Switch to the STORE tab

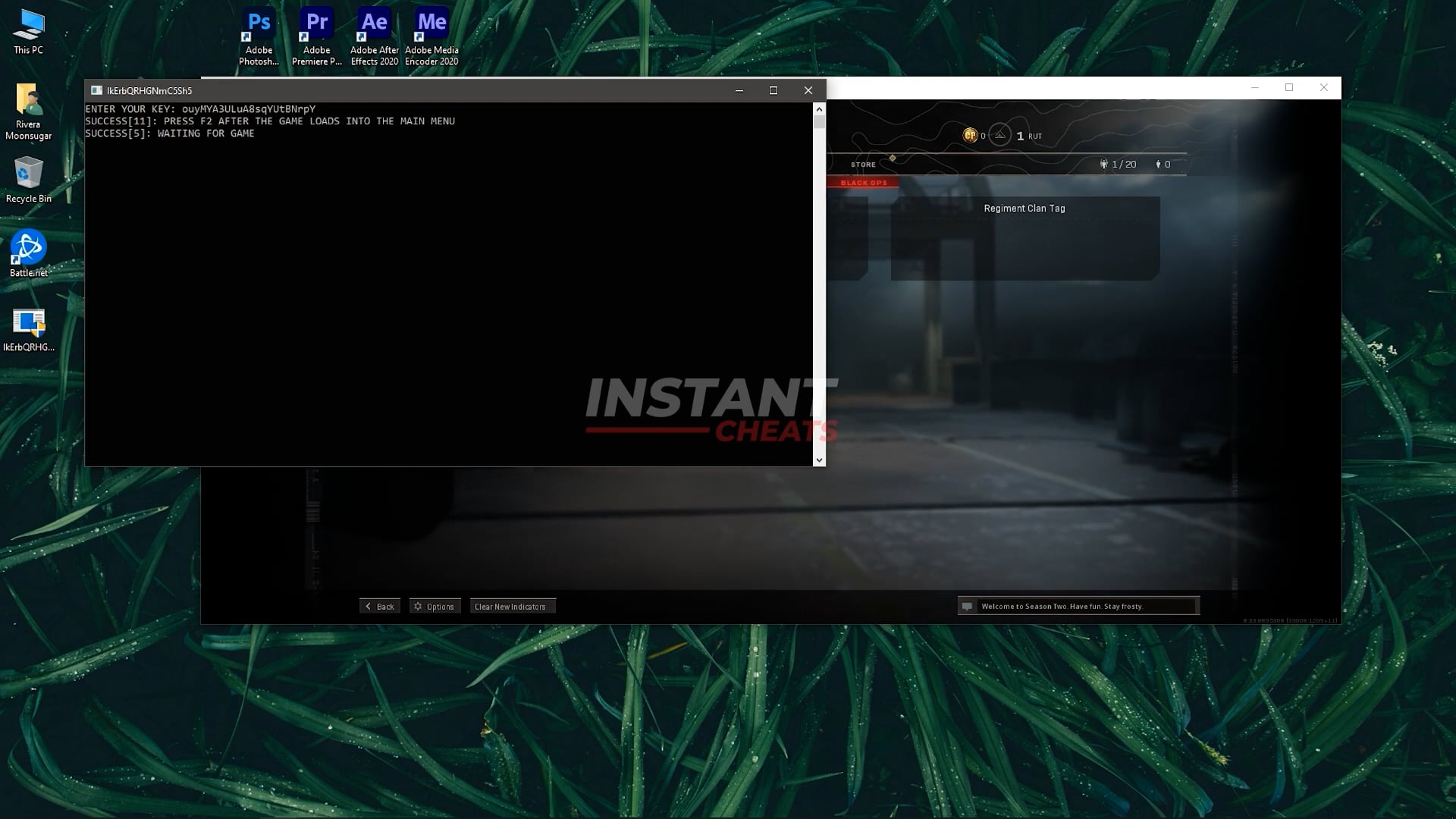coord(864,164)
